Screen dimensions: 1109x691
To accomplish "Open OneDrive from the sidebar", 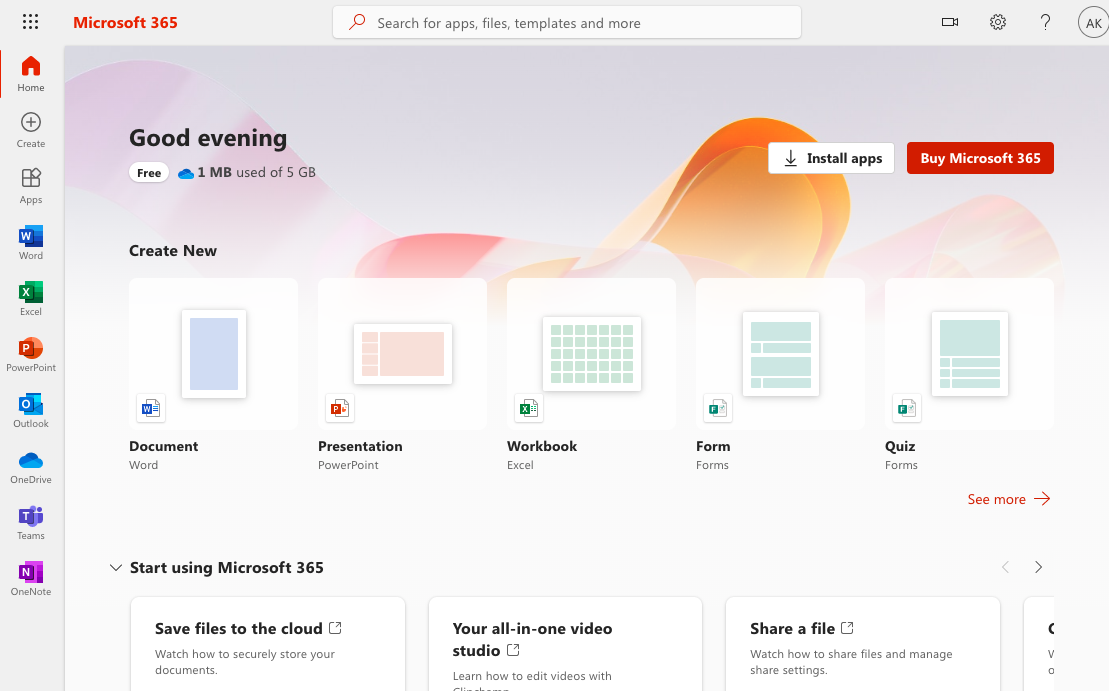I will (x=31, y=465).
